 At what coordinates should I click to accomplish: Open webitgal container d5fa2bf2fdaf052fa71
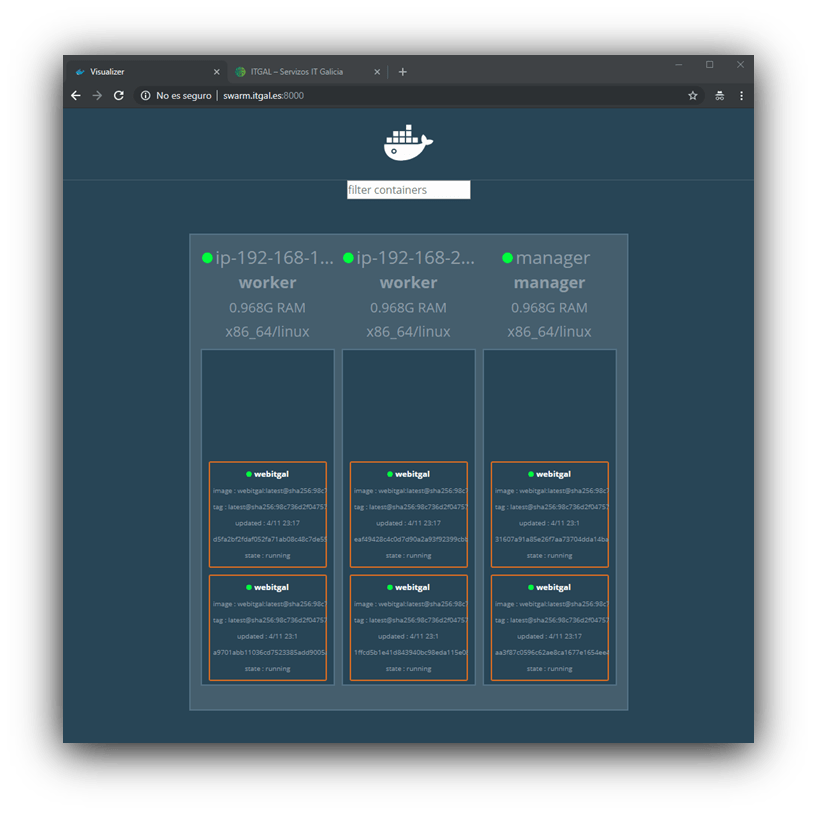point(268,514)
